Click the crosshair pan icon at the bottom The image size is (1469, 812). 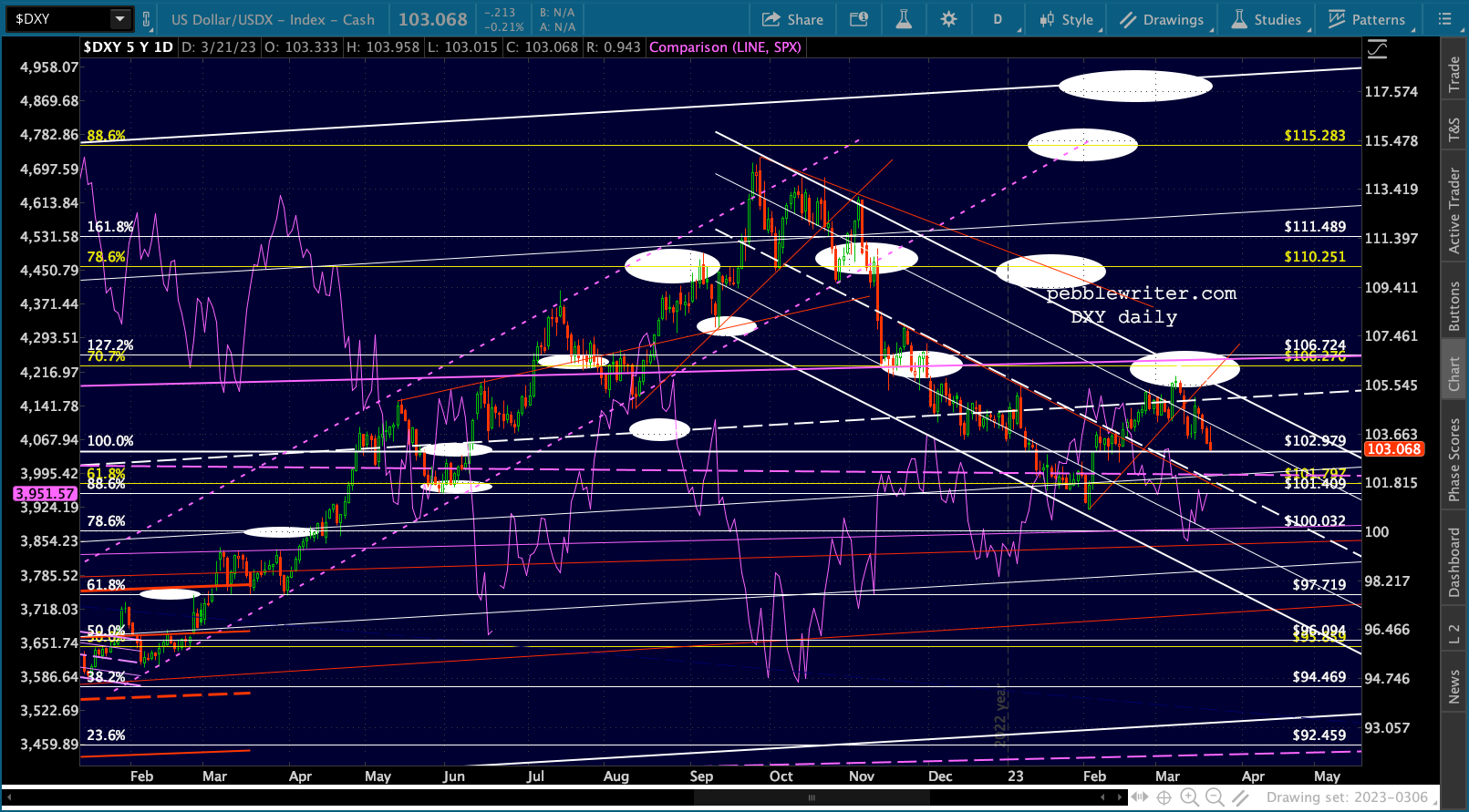(x=1164, y=797)
